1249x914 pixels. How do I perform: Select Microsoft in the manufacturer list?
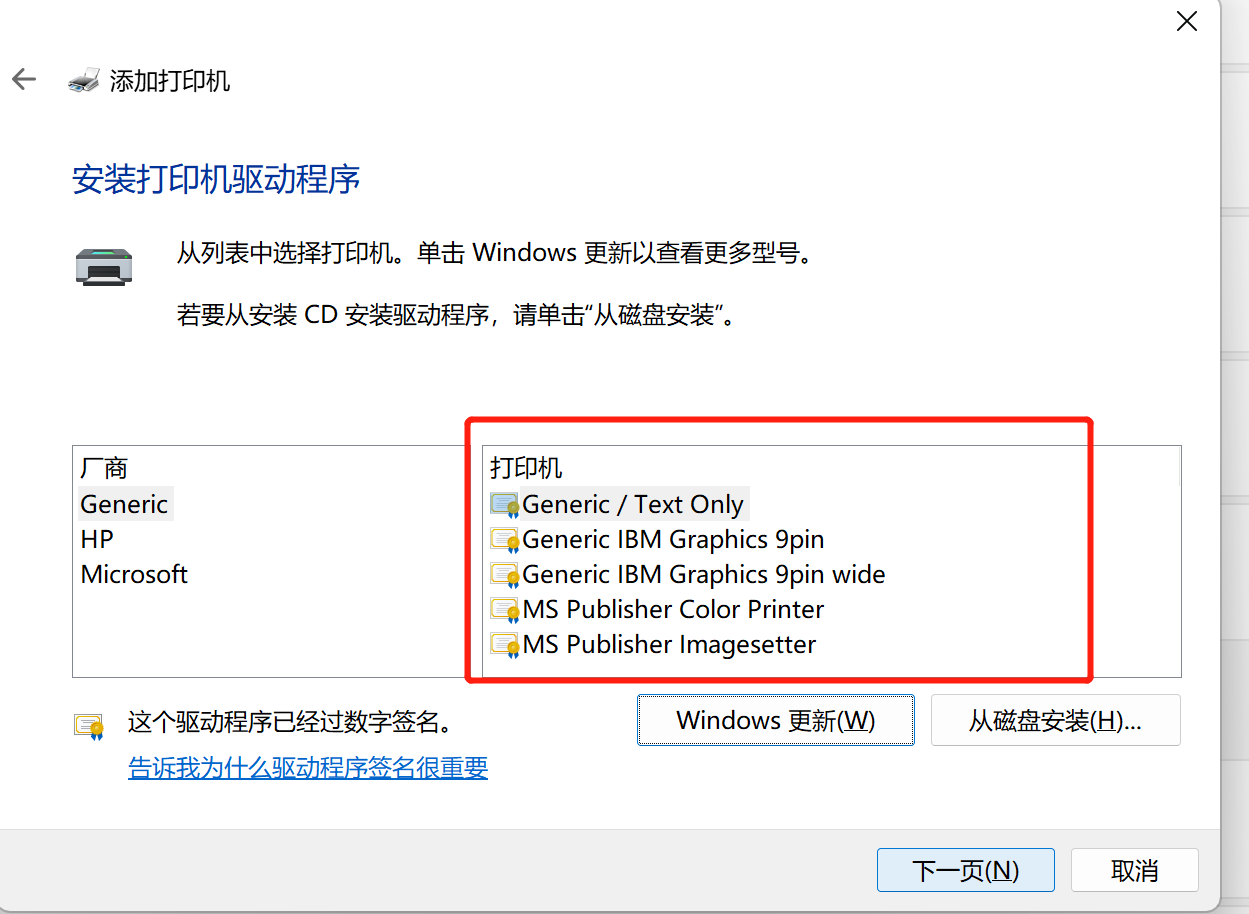(134, 574)
